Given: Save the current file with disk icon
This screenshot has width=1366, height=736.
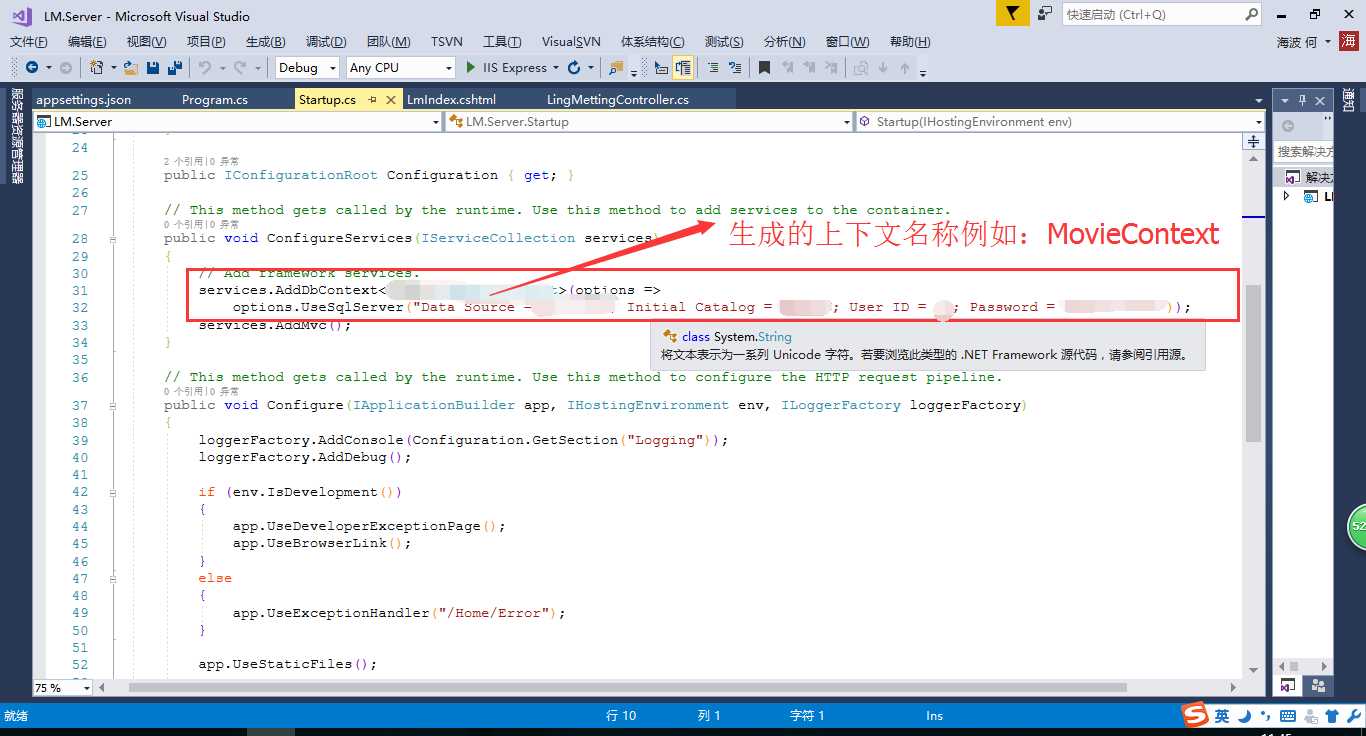Looking at the screenshot, I should point(153,67).
